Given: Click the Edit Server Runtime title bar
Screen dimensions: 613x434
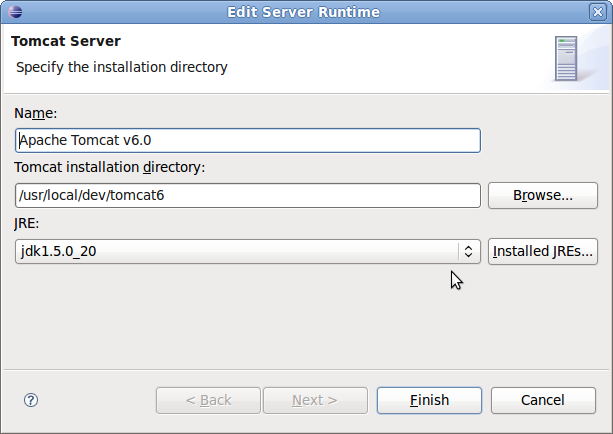Looking at the screenshot, I should coord(303,12).
